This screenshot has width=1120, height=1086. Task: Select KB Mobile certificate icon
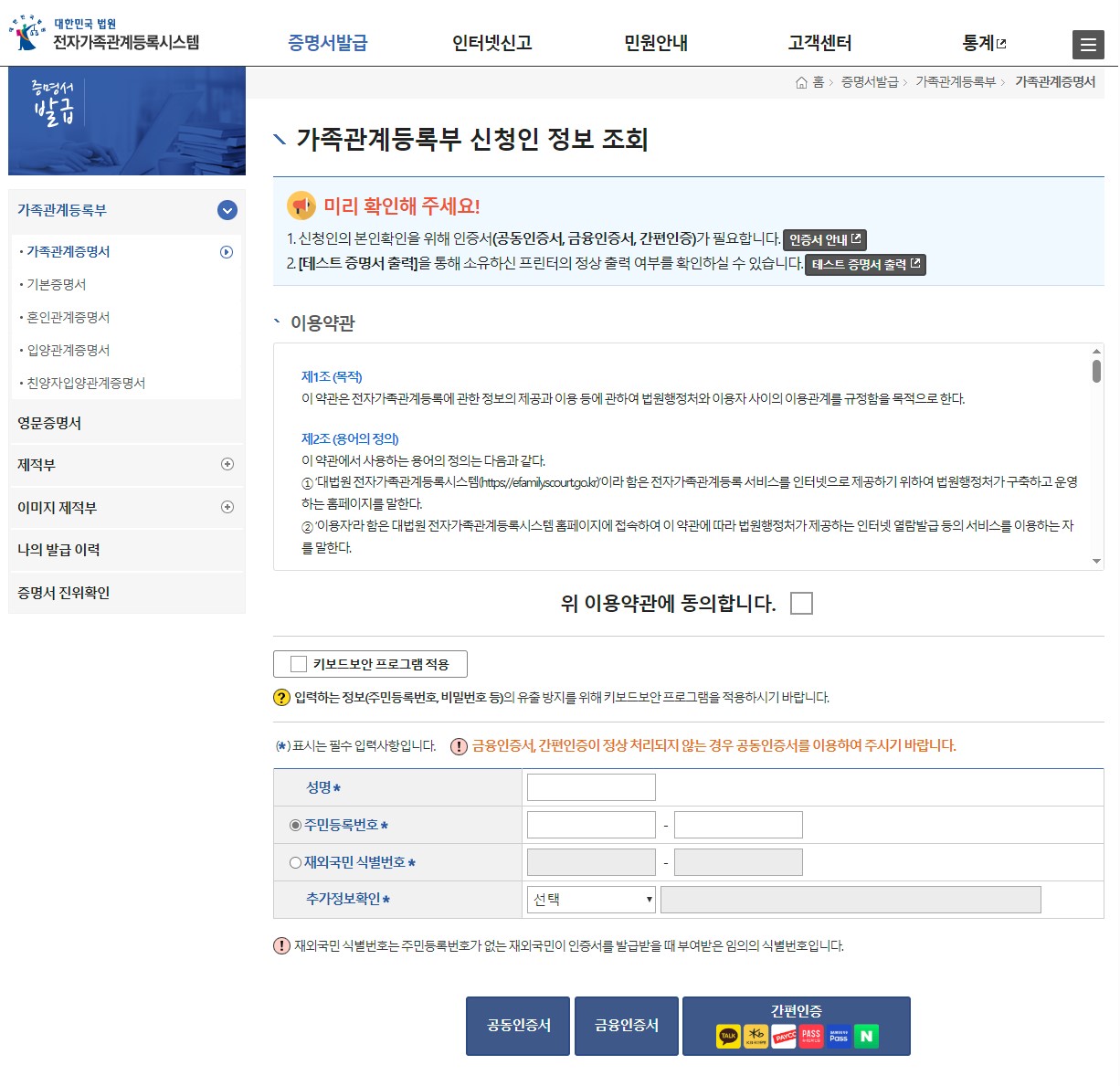(755, 1035)
